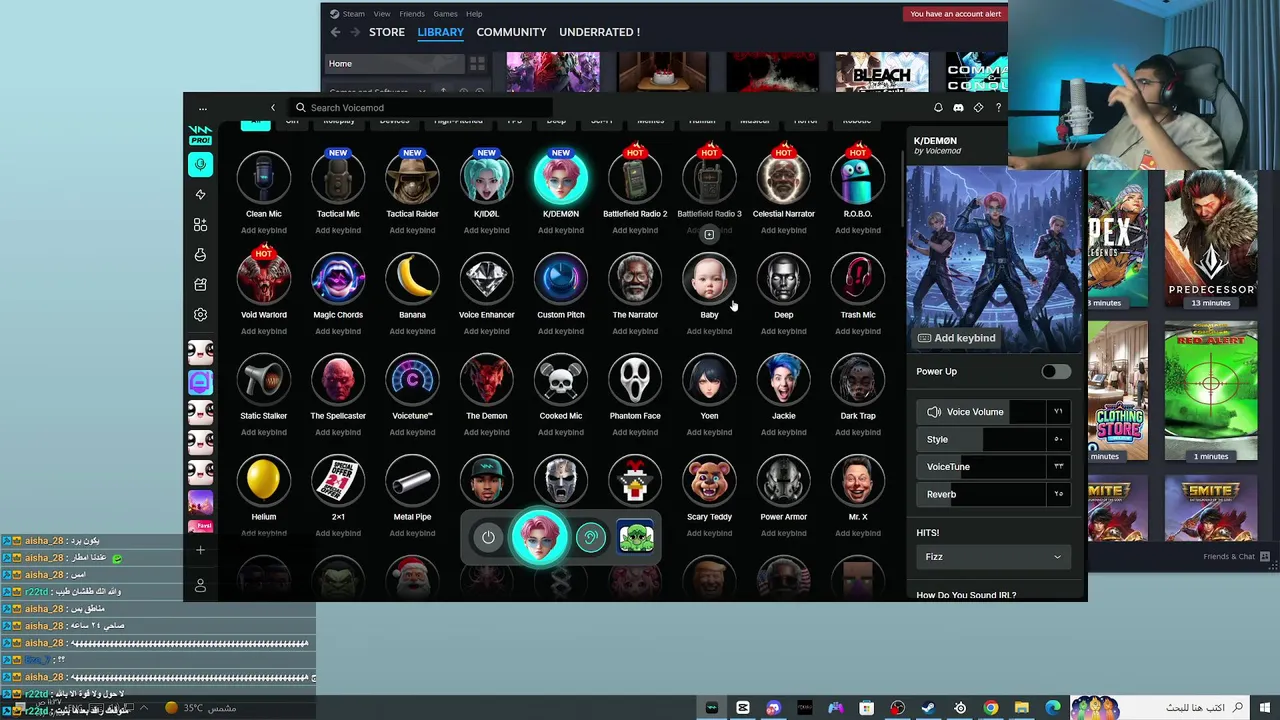Toggle the Power Up switch
The height and width of the screenshot is (720, 1280).
click(x=1055, y=372)
